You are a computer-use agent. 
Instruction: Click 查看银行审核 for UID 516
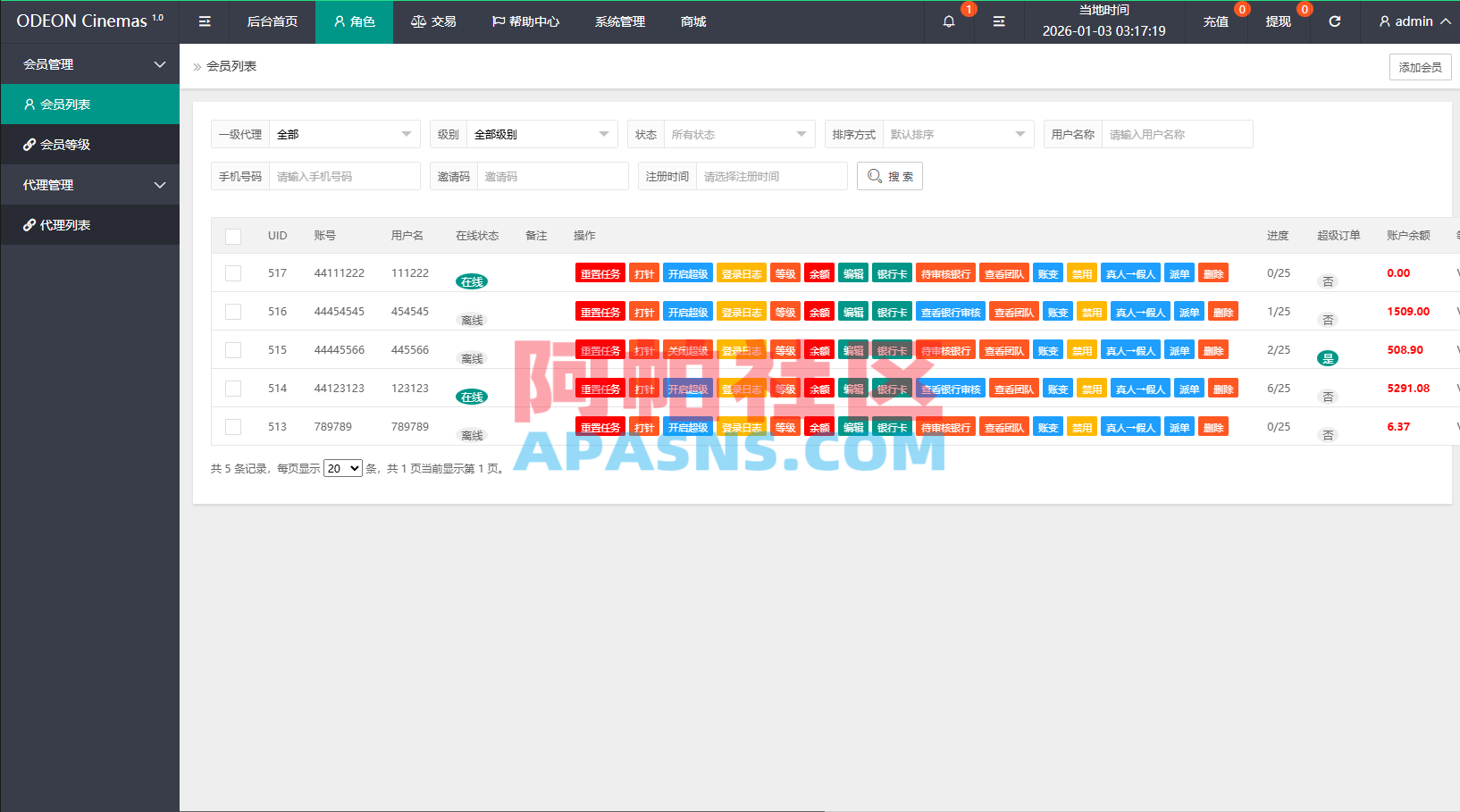[x=951, y=312]
